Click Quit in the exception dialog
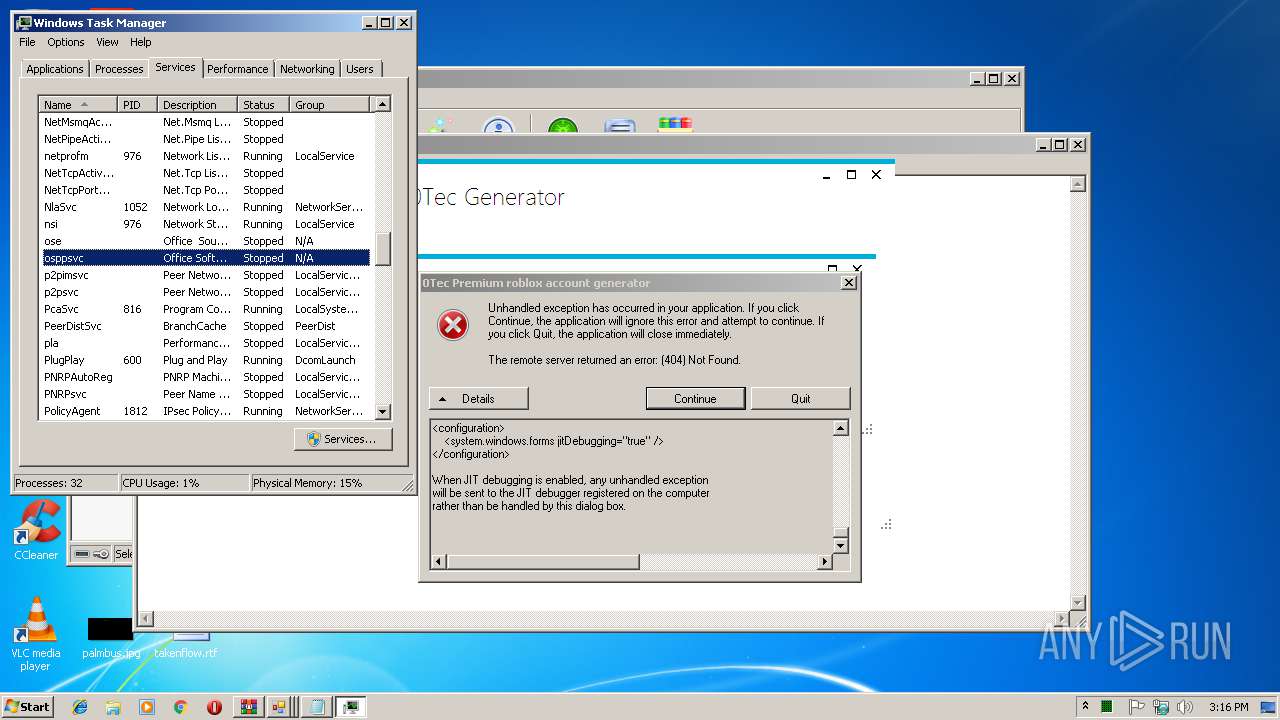Viewport: 1280px width, 720px height. 801,398
